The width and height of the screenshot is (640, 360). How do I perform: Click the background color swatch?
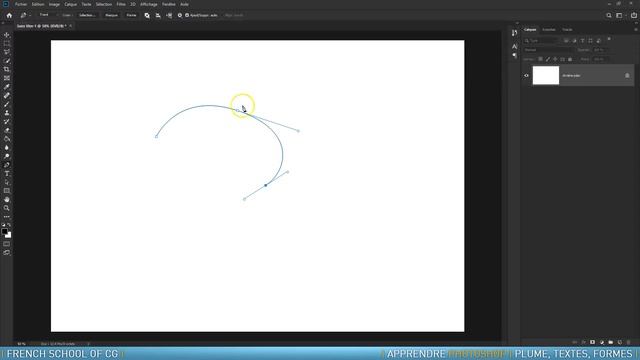9,236
